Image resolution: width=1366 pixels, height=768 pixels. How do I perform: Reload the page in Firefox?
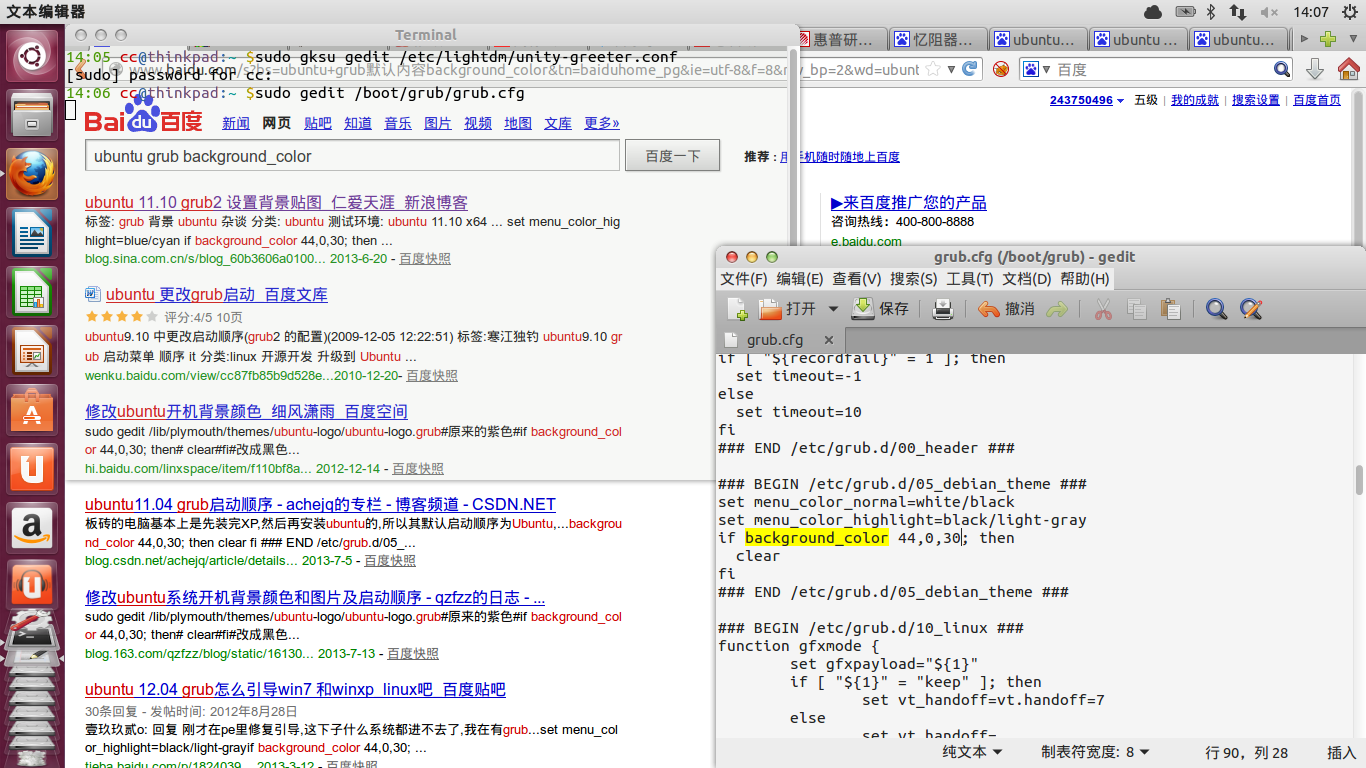(x=969, y=69)
